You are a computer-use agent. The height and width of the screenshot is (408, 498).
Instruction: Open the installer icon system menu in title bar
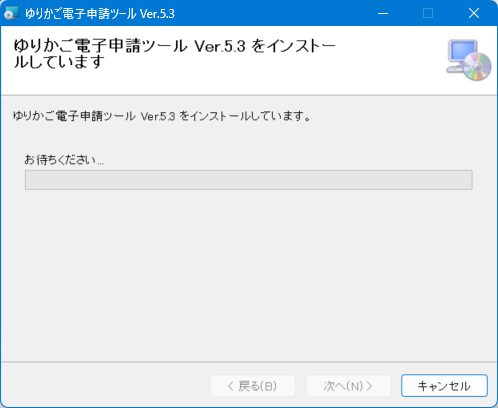[x=11, y=13]
